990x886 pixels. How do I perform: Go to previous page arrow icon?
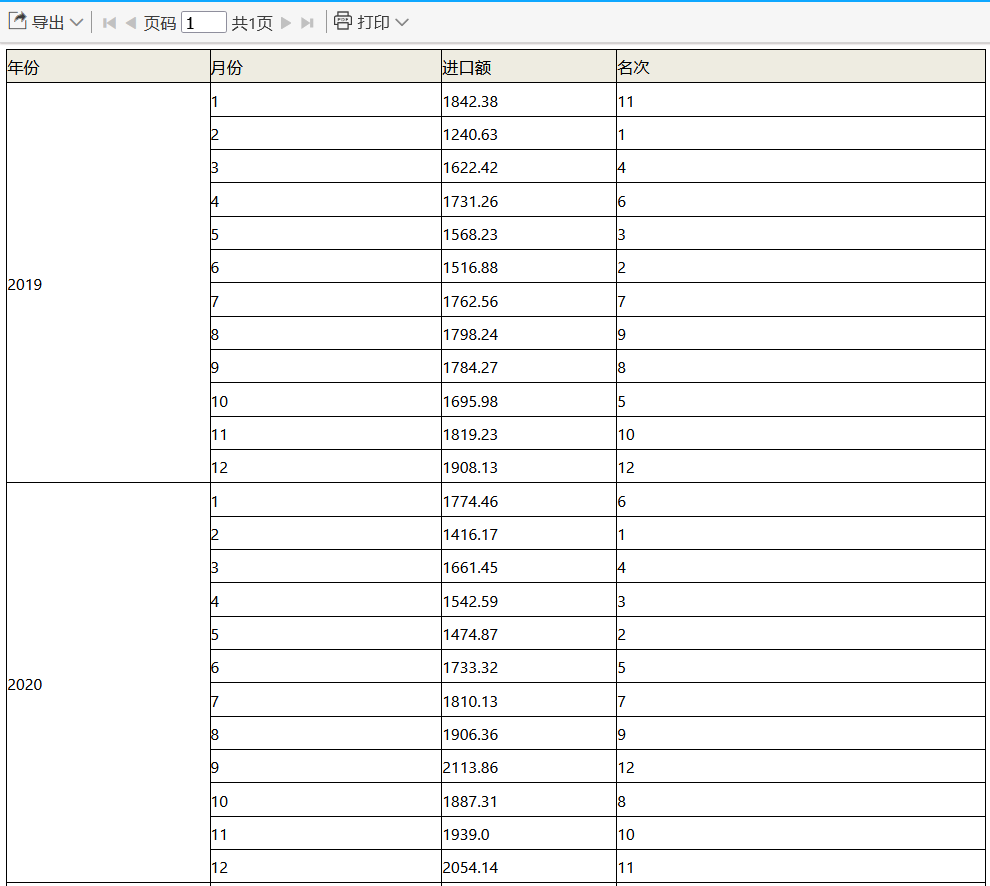131,23
